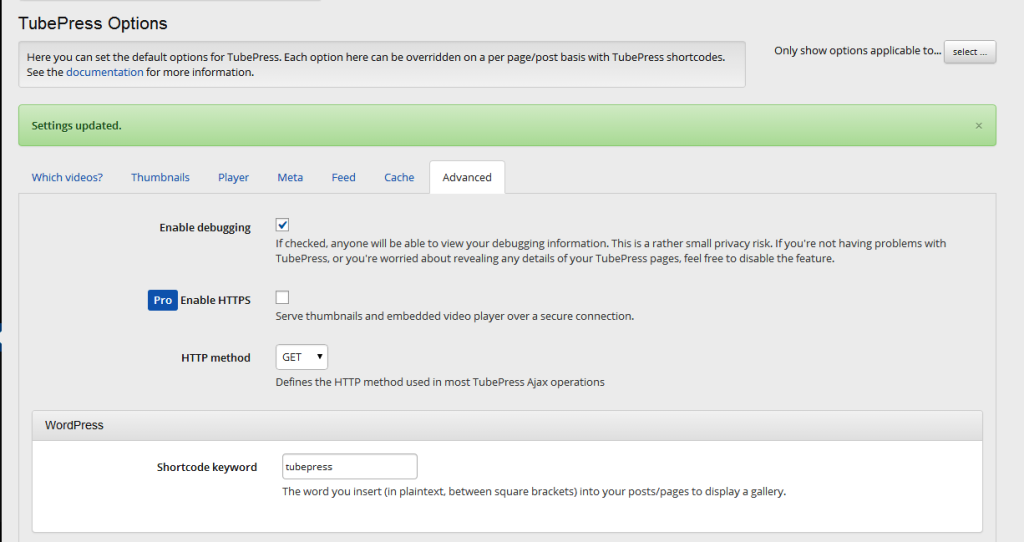Open the Cache tab
Image resolution: width=1024 pixels, height=542 pixels.
399,178
